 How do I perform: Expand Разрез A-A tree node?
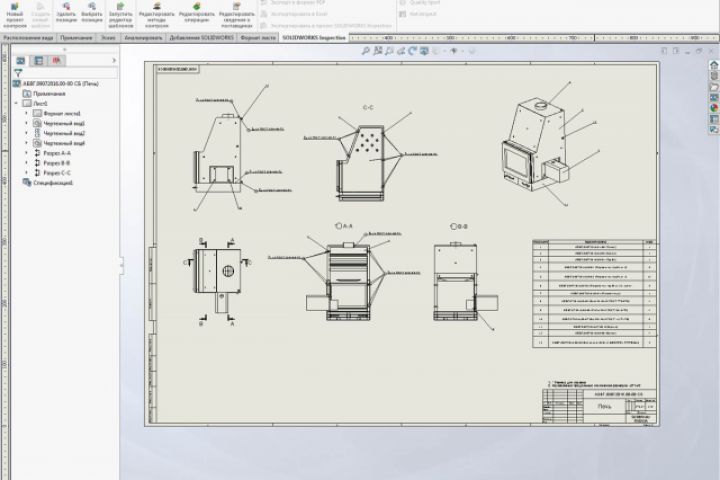[x=26, y=153]
